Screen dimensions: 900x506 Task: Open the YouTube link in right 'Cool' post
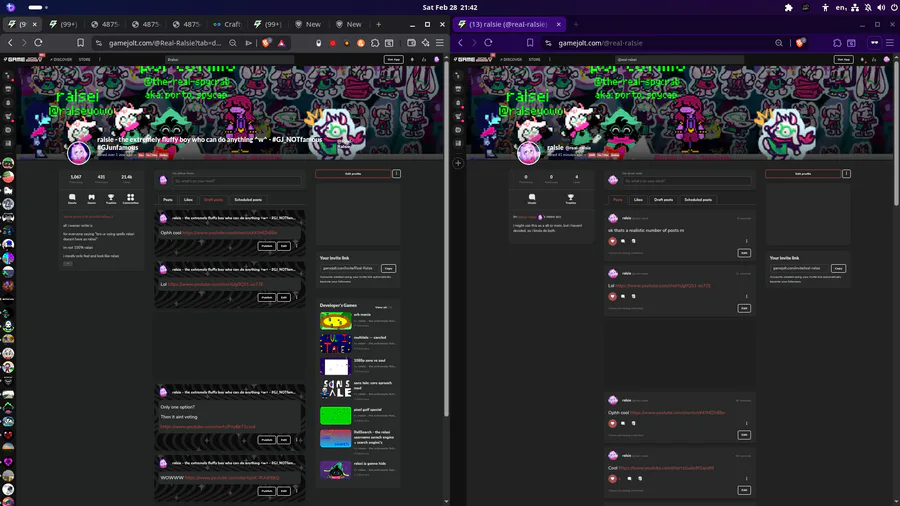pos(666,468)
